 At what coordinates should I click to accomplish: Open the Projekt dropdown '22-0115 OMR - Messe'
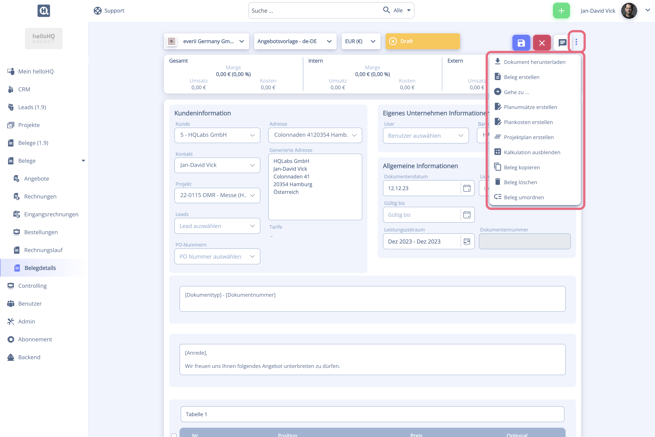coord(217,195)
